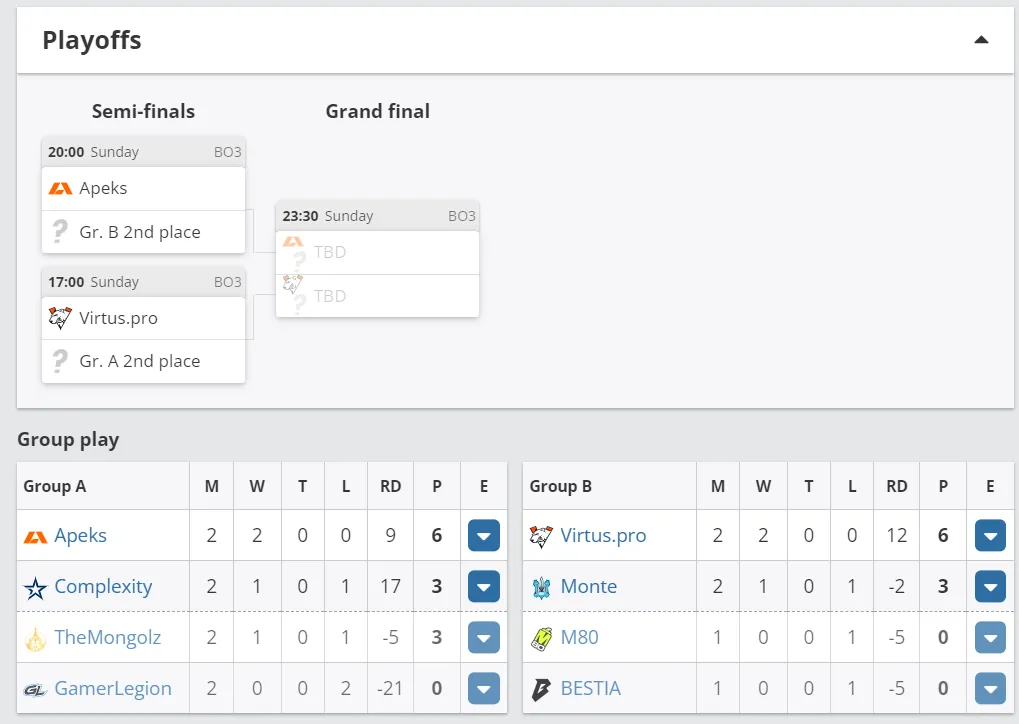Click the Playoffs heading
Viewport: 1019px width, 724px height.
click(92, 40)
